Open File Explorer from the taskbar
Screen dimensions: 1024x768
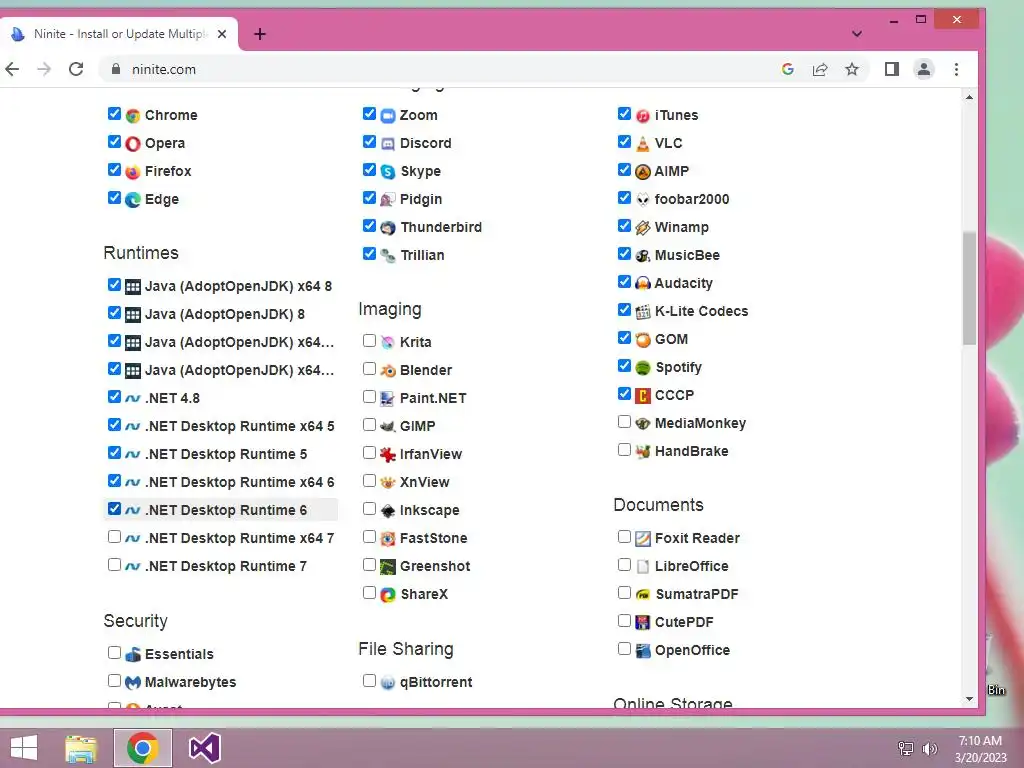pyautogui.click(x=81, y=748)
